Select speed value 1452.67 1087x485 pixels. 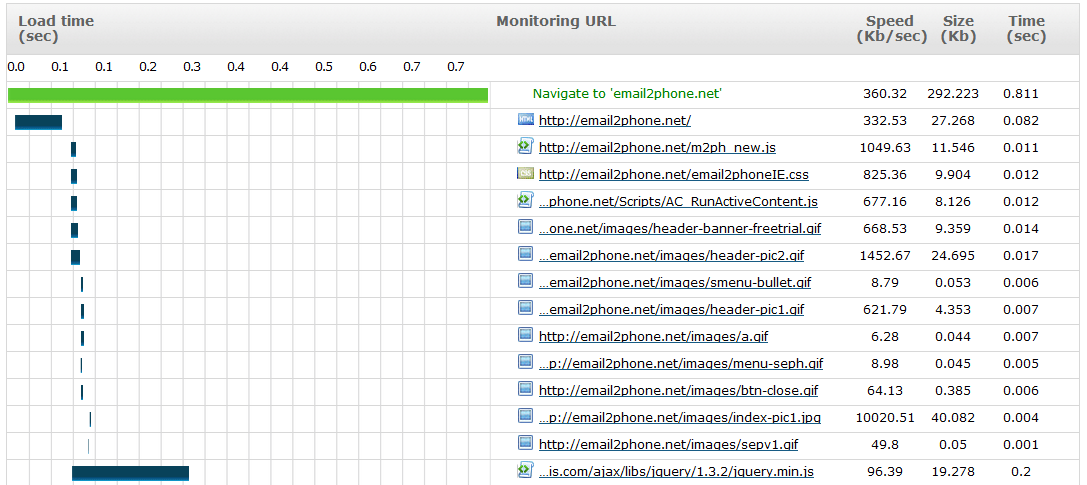(885, 256)
